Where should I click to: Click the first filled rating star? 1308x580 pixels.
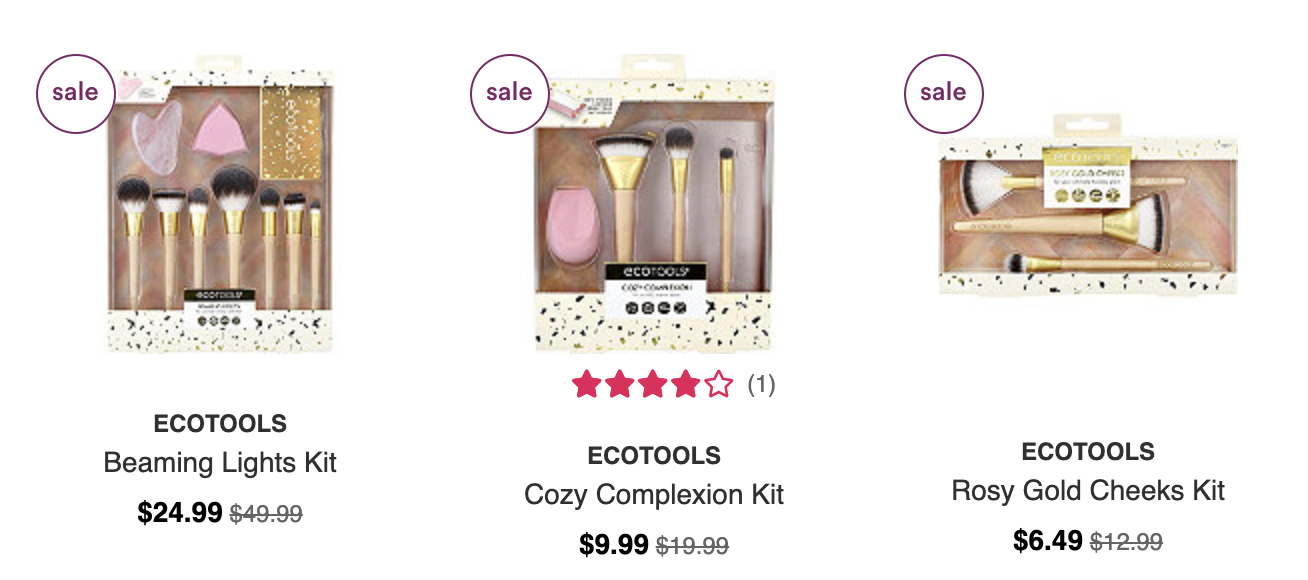587,385
